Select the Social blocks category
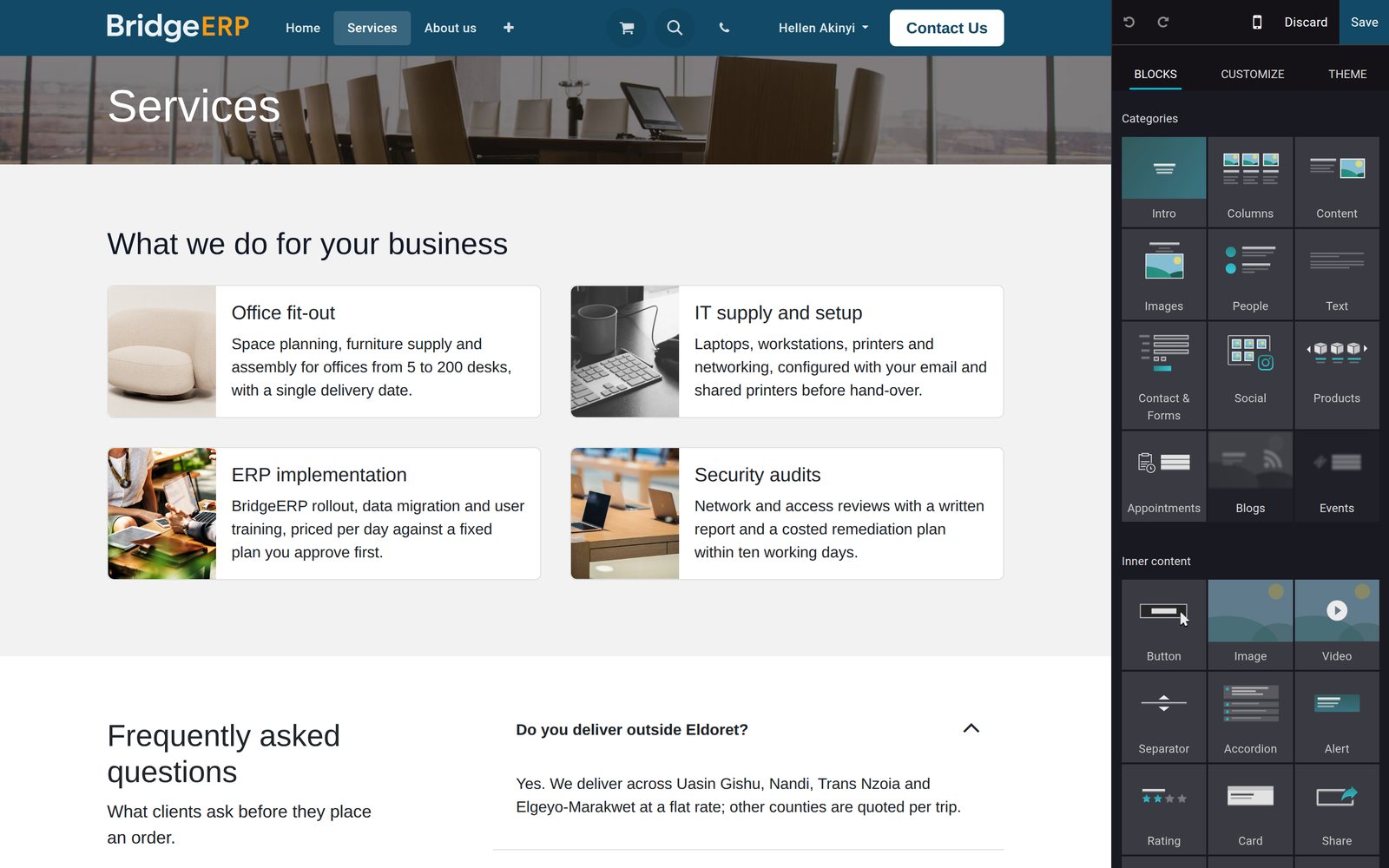Screen dimensions: 1389x868 pos(1250,375)
